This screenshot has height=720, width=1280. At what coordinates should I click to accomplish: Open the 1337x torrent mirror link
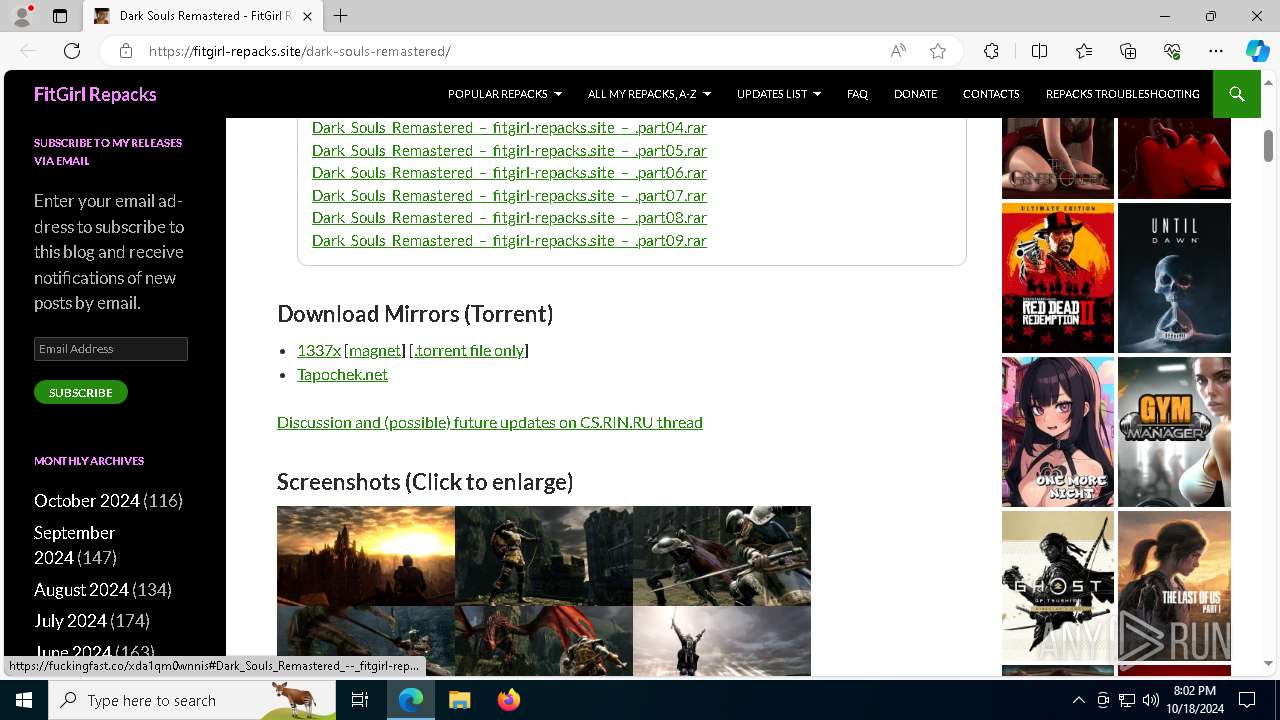pos(319,350)
